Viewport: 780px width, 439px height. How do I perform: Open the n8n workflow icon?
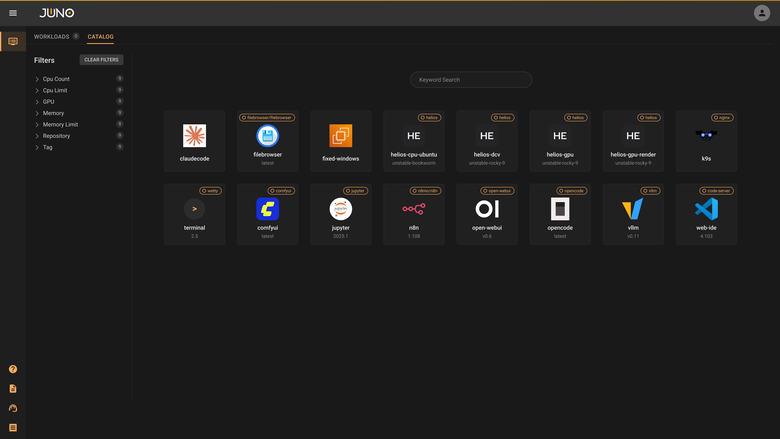coord(414,209)
